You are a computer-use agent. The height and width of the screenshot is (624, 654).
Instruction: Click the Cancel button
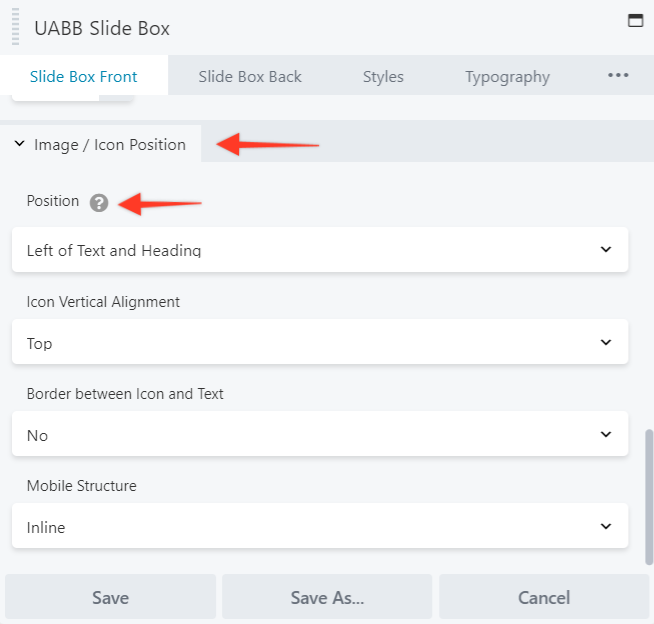point(544,597)
